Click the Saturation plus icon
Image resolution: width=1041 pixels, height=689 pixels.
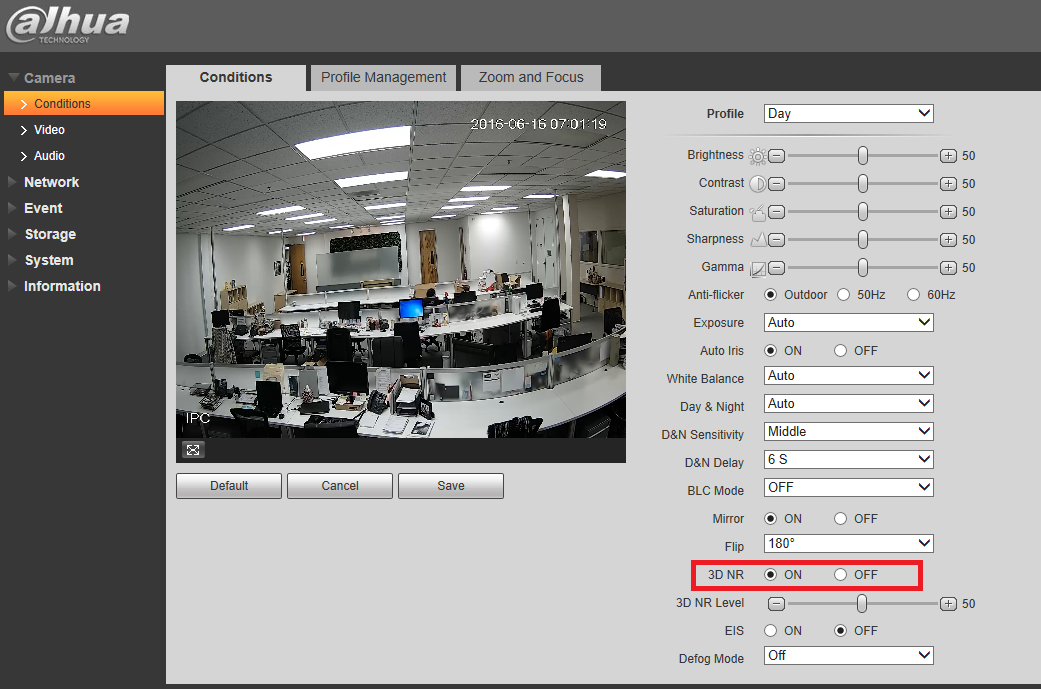(x=948, y=212)
